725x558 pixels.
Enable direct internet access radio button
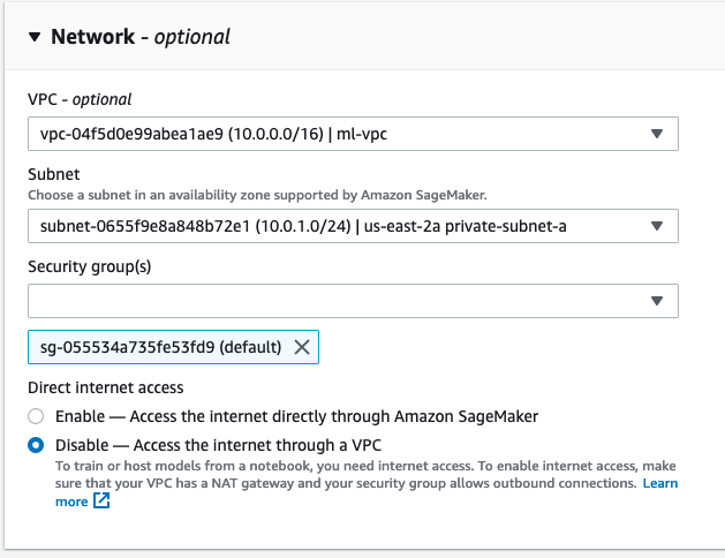coord(36,416)
